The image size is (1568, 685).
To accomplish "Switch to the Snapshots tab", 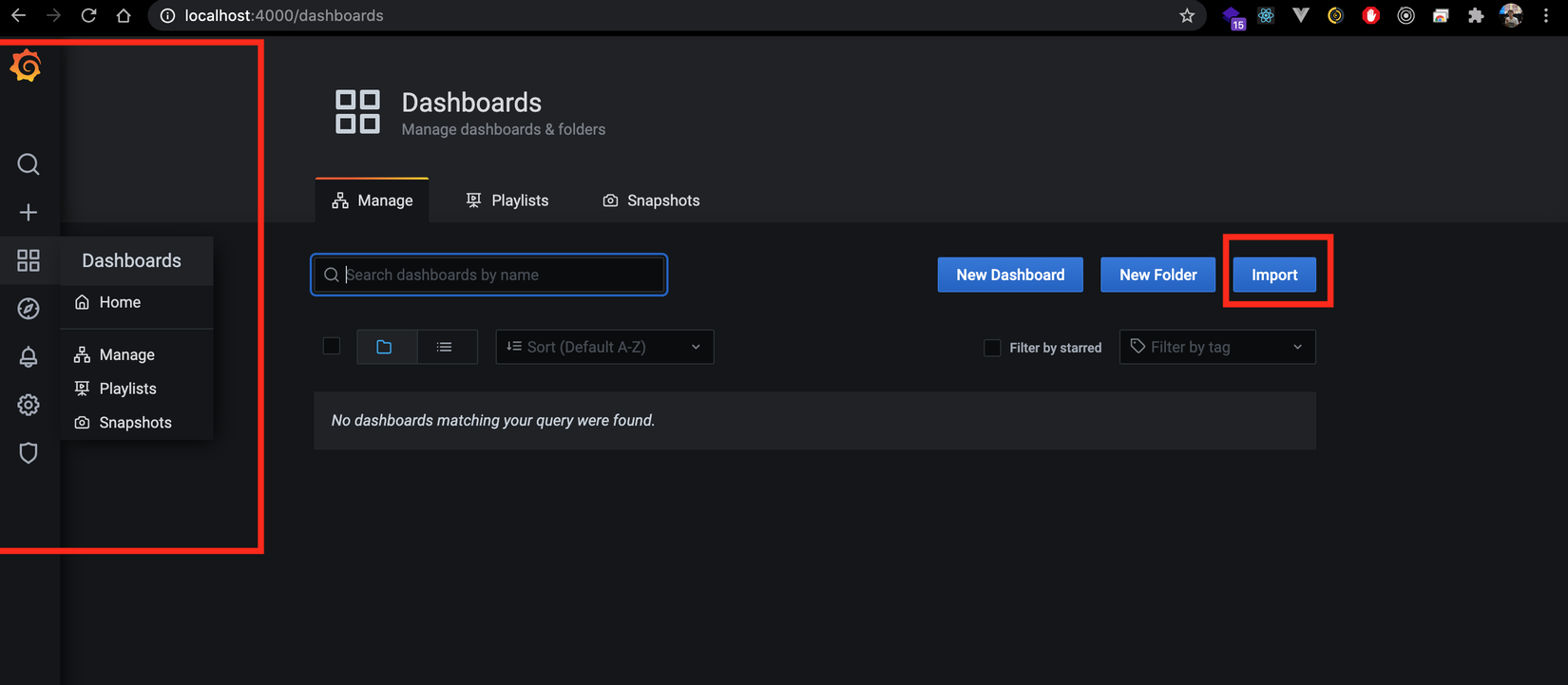I will [651, 200].
